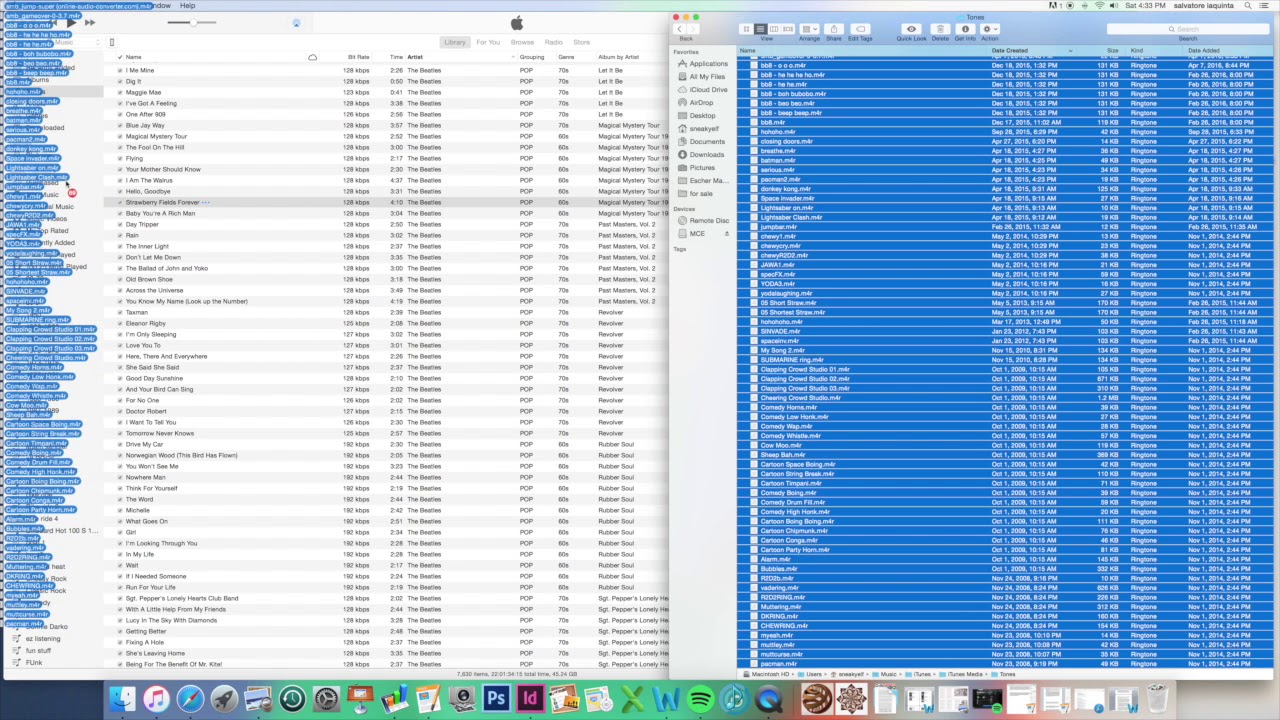Open the Action gear dropdown in Finder
Image resolution: width=1280 pixels, height=720 pixels.
[x=990, y=29]
